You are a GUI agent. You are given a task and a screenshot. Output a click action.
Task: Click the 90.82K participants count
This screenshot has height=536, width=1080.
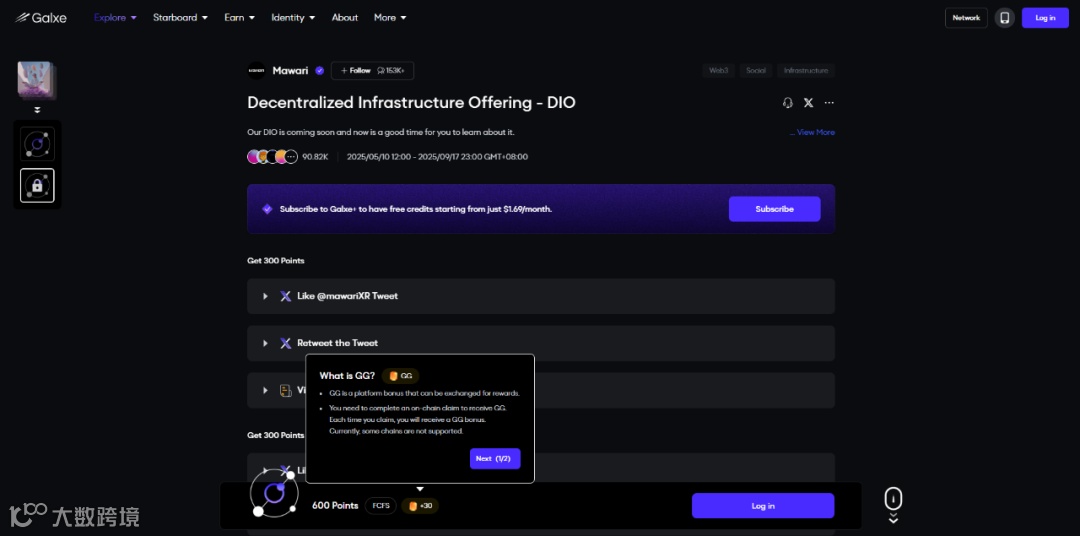click(x=315, y=157)
